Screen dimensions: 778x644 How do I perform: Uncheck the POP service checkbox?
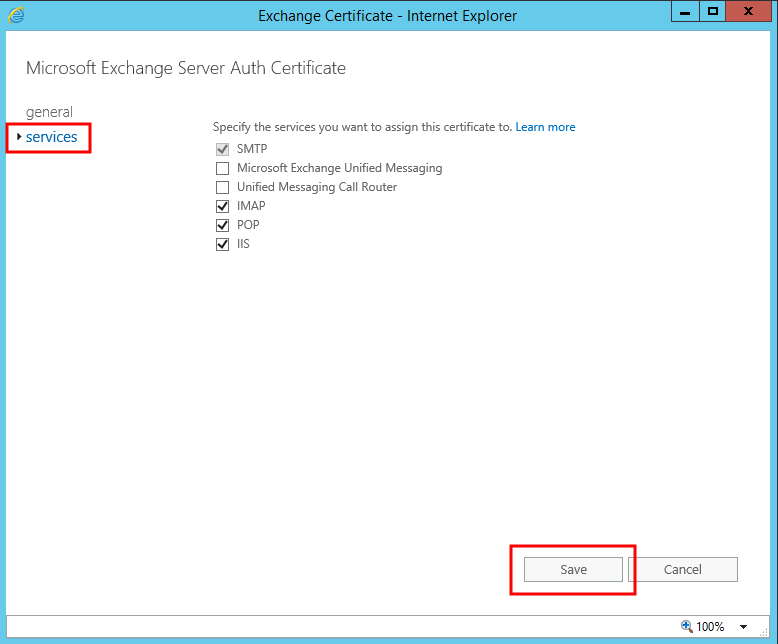(222, 225)
